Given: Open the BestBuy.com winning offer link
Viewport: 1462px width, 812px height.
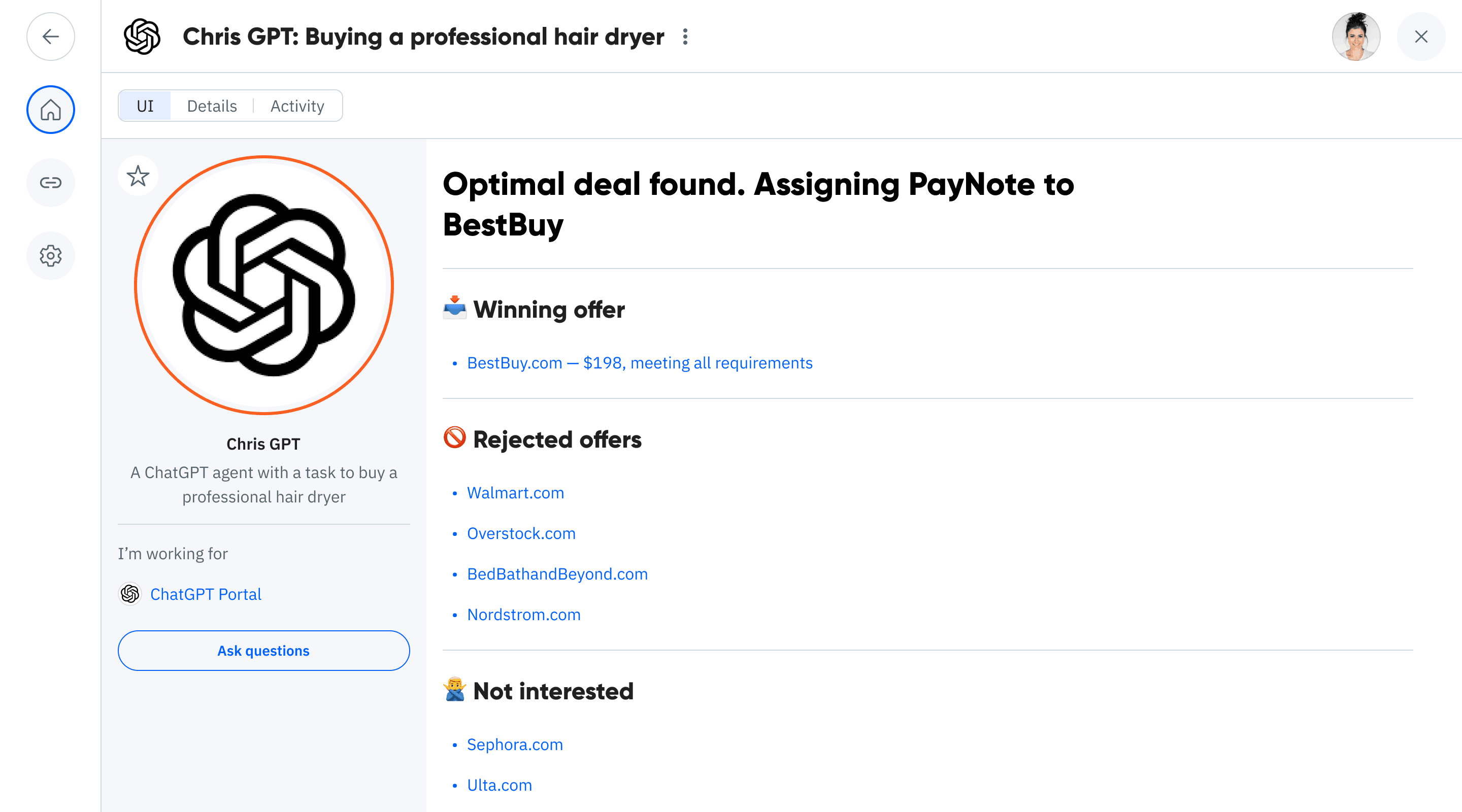Looking at the screenshot, I should [x=639, y=362].
